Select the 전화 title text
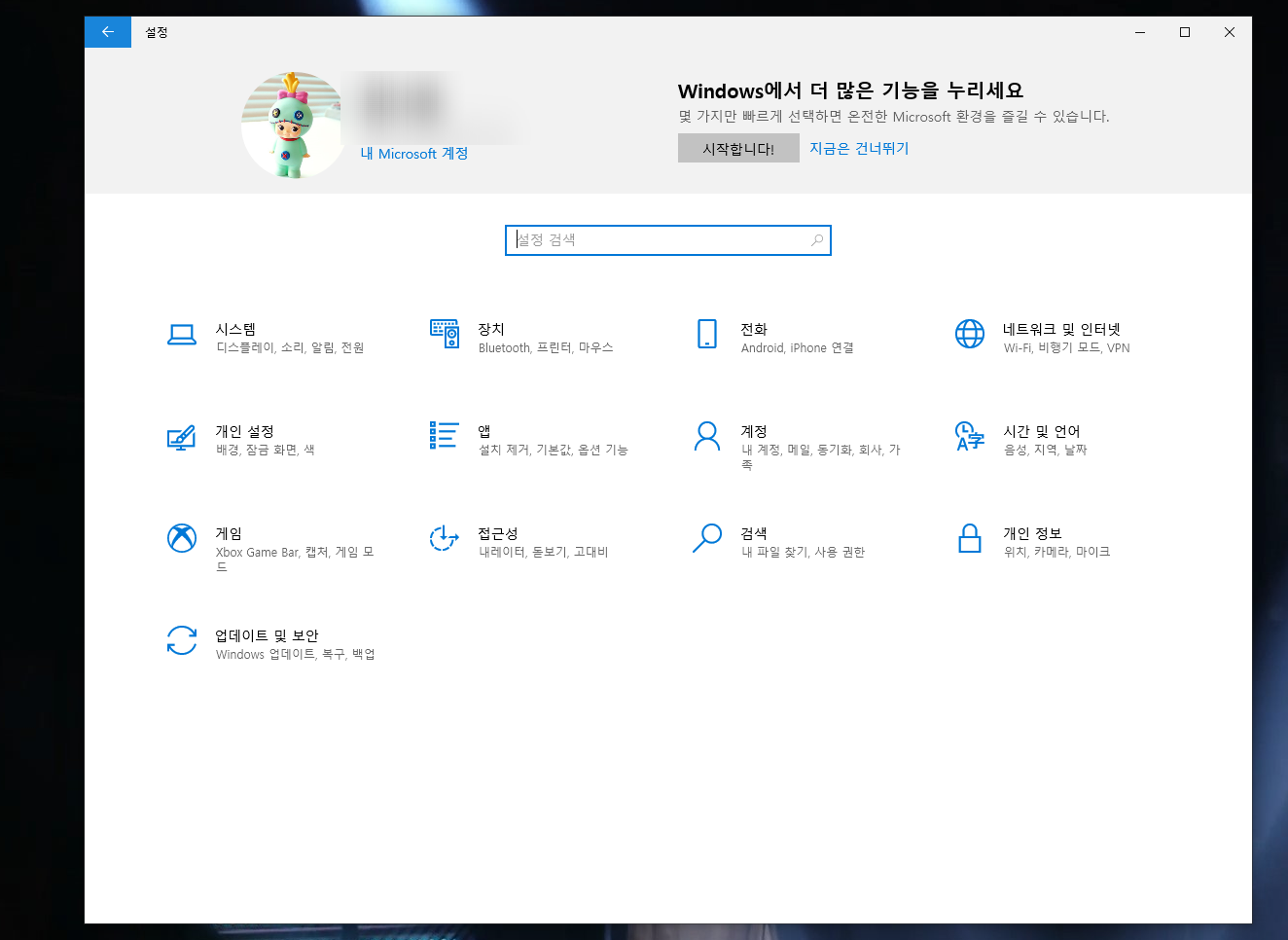The height and width of the screenshot is (940, 1288). tap(754, 330)
